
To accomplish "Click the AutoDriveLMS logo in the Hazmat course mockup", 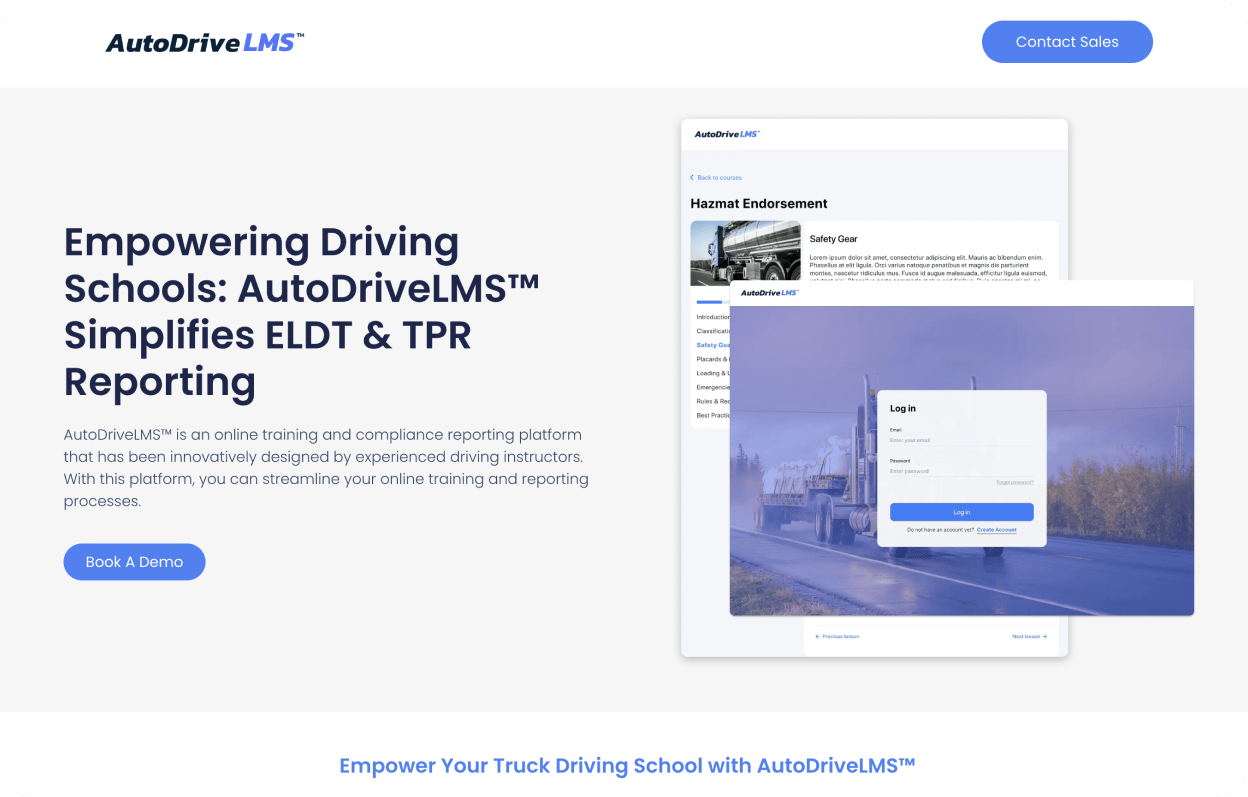I will [727, 134].
